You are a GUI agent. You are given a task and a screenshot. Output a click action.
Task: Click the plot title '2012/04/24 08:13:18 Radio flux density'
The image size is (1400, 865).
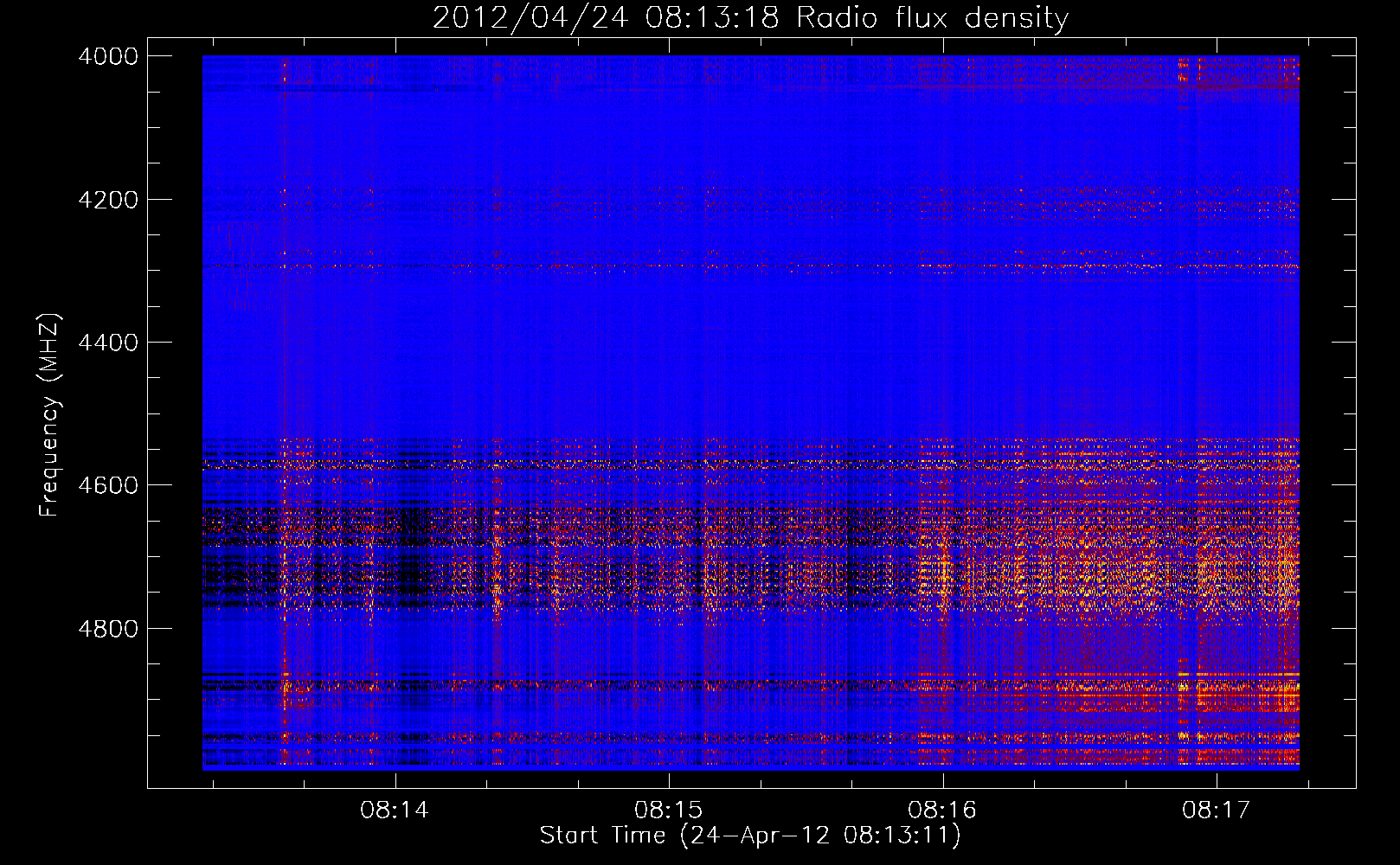point(750,18)
